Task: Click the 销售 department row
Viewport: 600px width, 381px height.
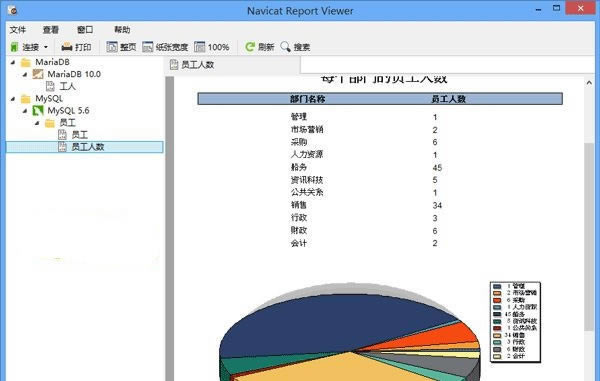Action: (299, 205)
